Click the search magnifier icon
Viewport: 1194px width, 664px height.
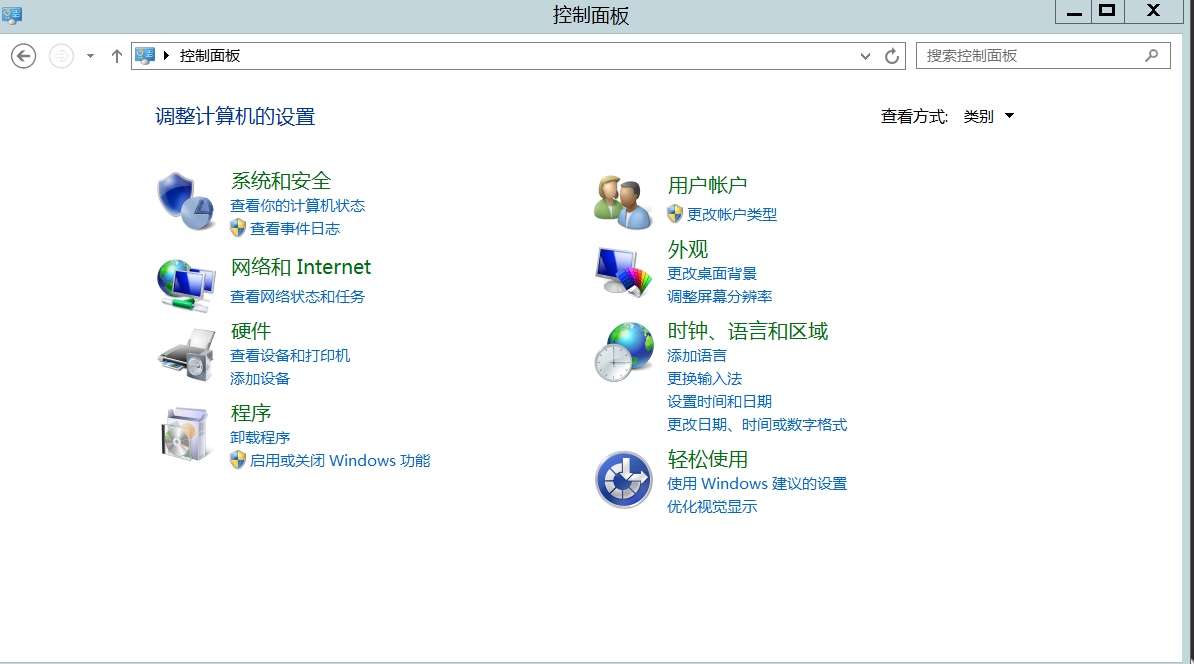[1151, 56]
